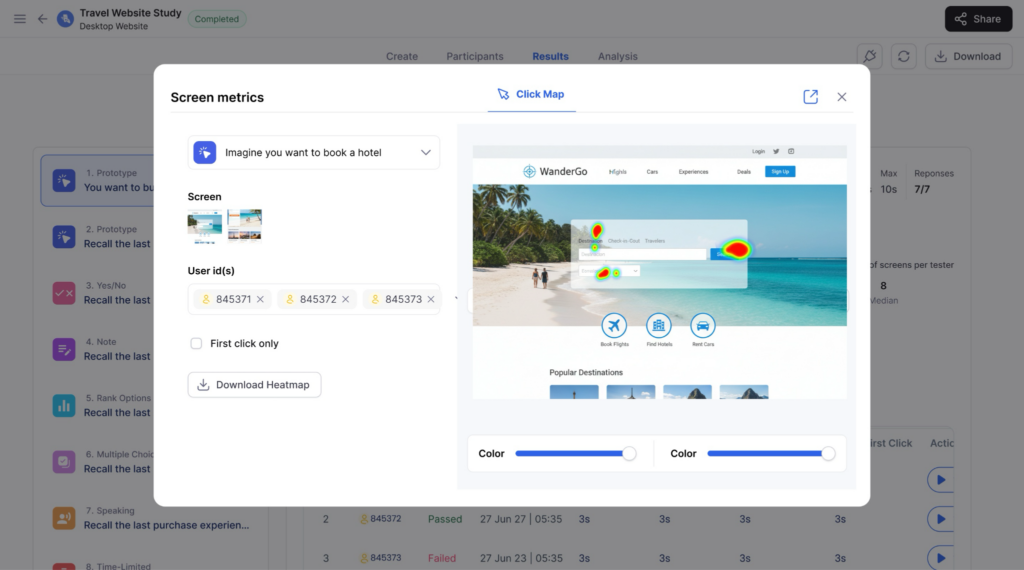Click the Book Flights airplane icon
This screenshot has width=1024, height=570.
pos(614,325)
